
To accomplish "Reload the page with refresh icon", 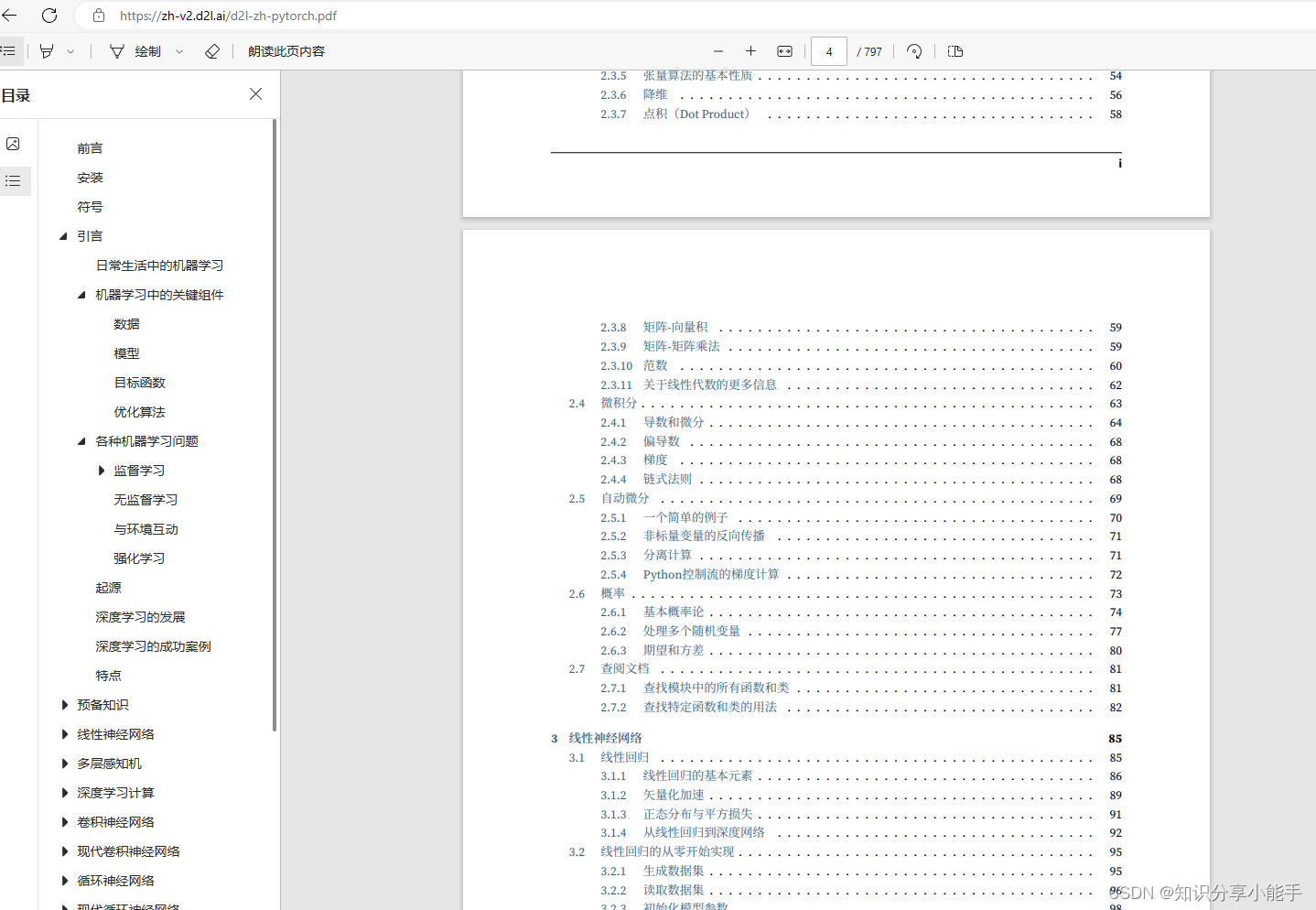I will 49,16.
